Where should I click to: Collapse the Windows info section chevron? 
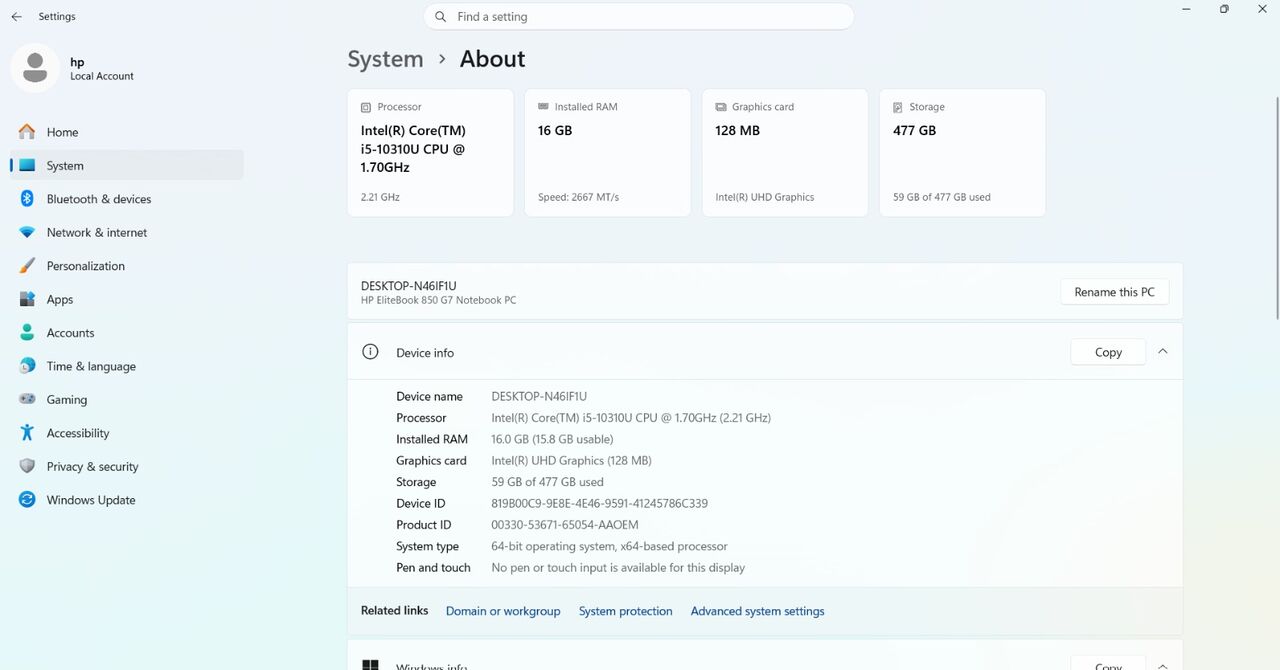[x=1162, y=665]
